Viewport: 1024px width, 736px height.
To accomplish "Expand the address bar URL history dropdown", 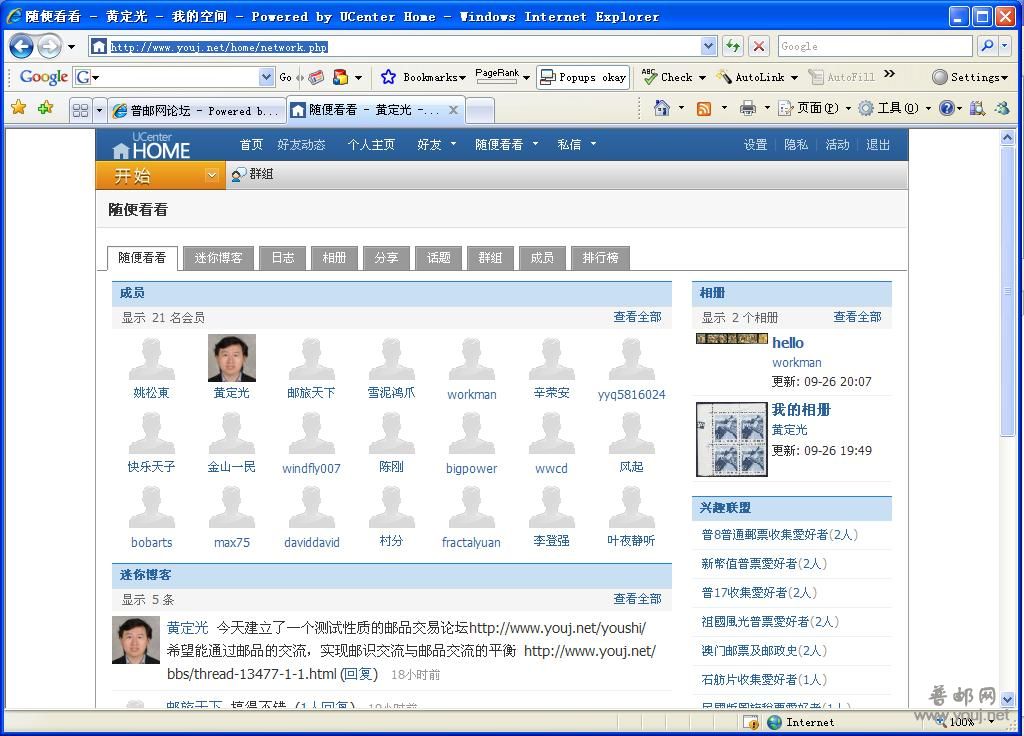I will (709, 46).
